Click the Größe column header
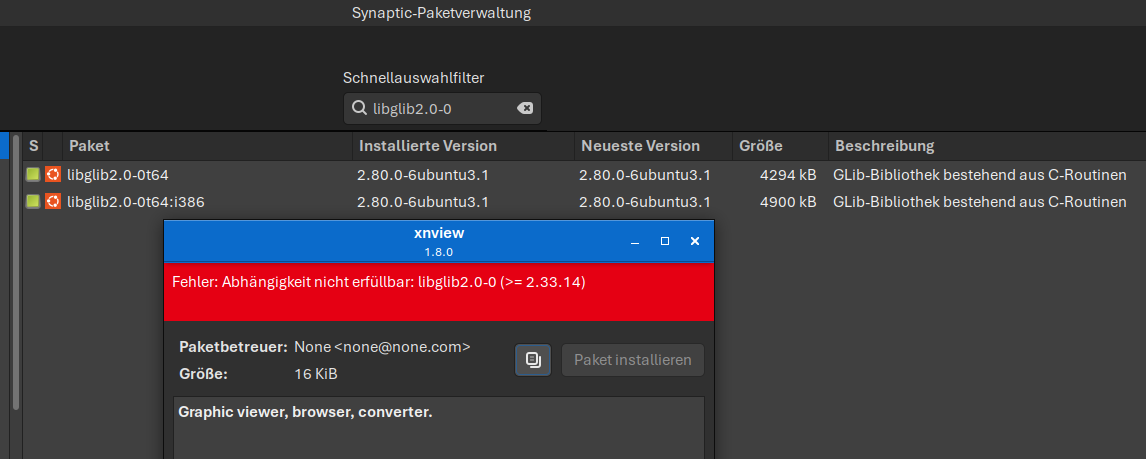 click(760, 146)
